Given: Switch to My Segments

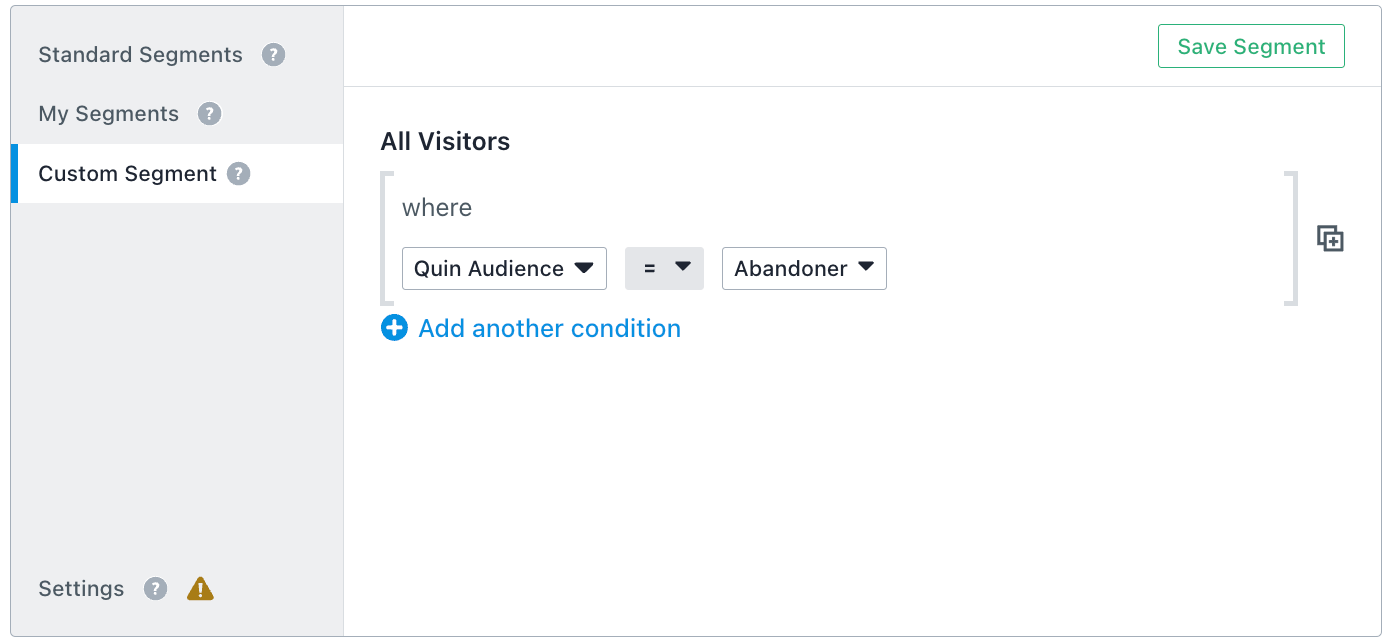Looking at the screenshot, I should tap(108, 114).
